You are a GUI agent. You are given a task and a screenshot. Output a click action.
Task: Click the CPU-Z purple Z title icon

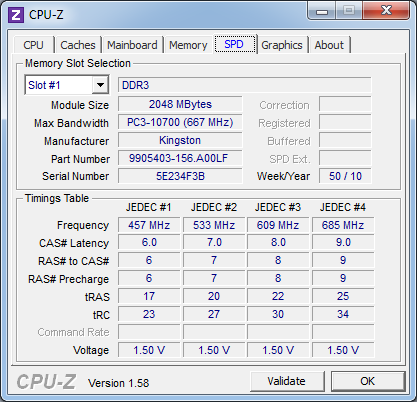click(x=16, y=15)
